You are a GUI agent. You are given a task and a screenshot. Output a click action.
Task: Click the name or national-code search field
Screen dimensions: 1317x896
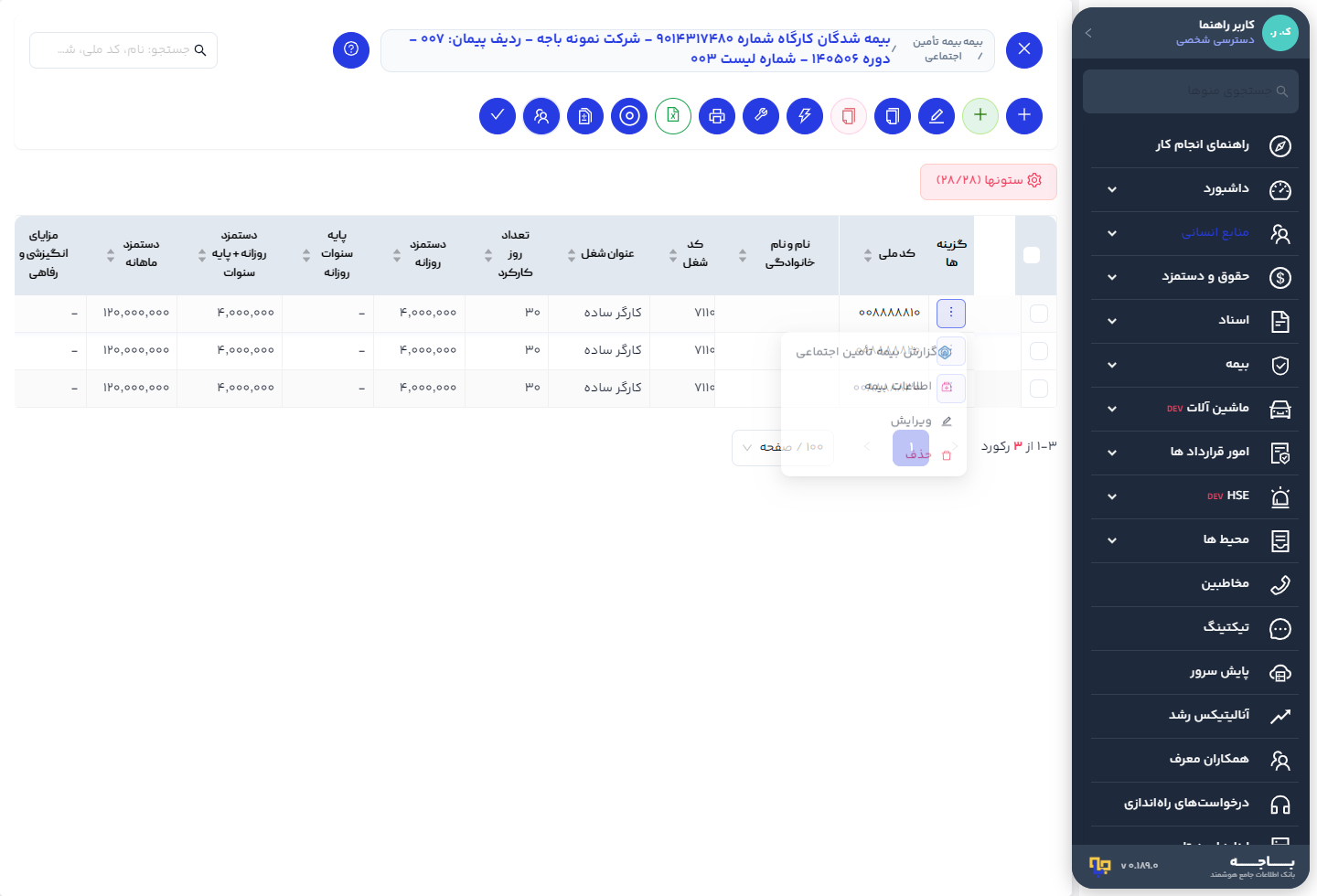[x=123, y=50]
